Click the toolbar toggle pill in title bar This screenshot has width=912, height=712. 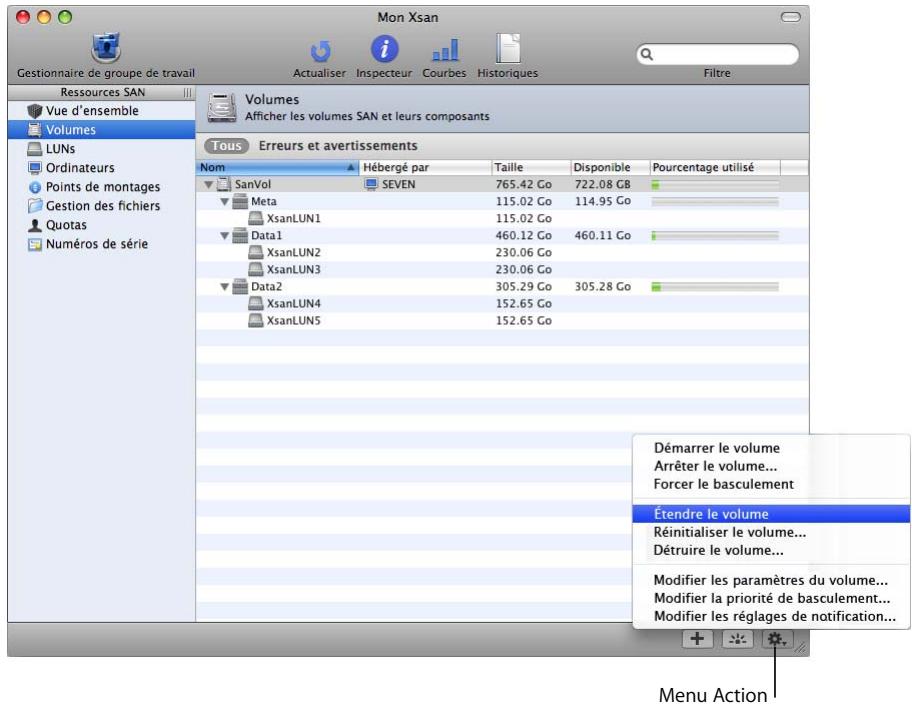tap(790, 17)
